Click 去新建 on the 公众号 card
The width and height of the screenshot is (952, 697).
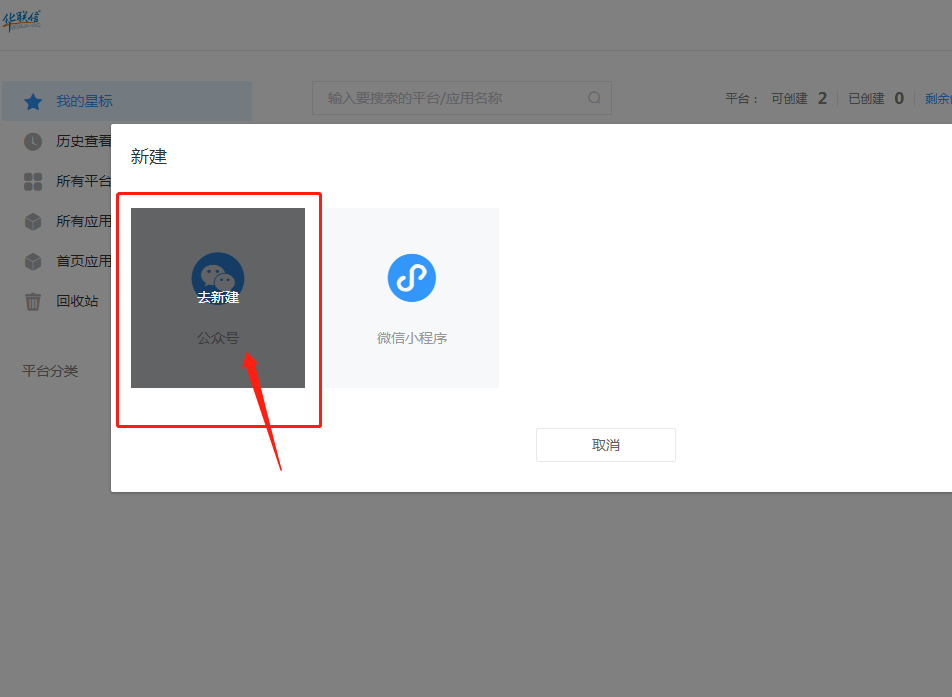click(x=218, y=298)
